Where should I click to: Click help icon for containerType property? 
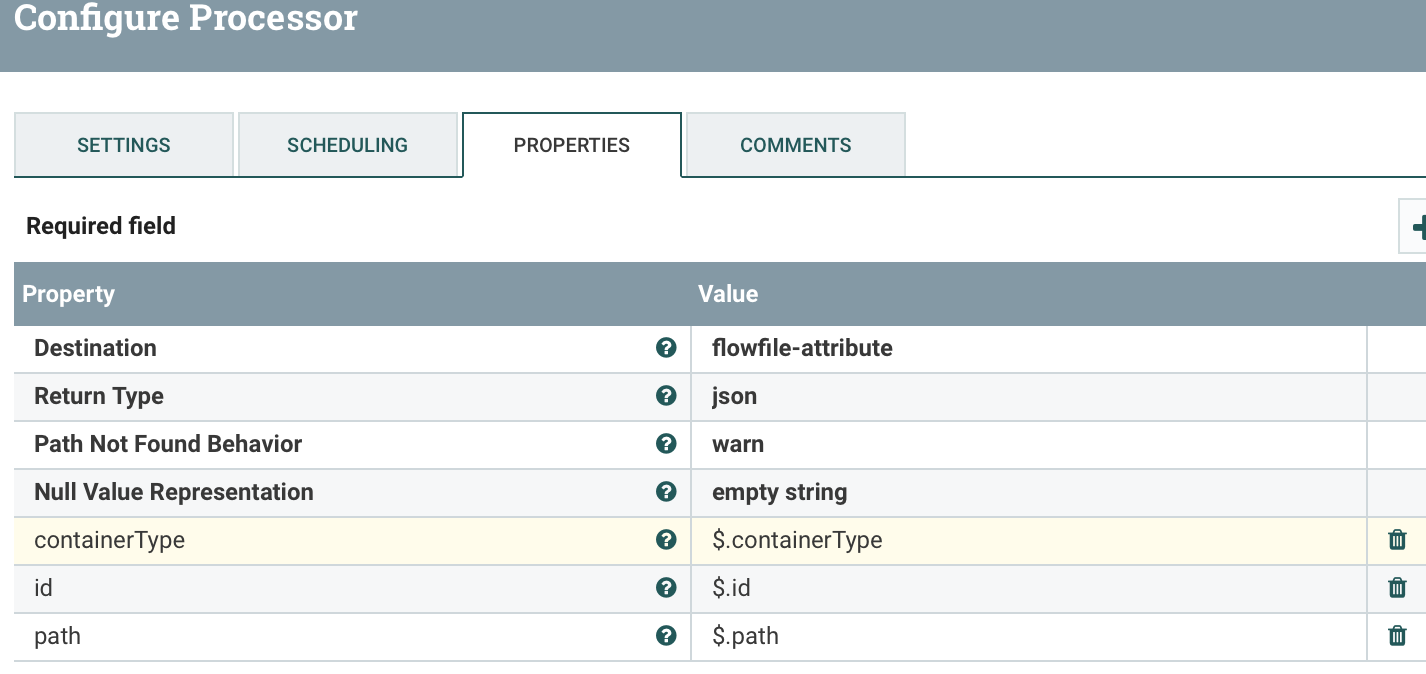tap(666, 540)
